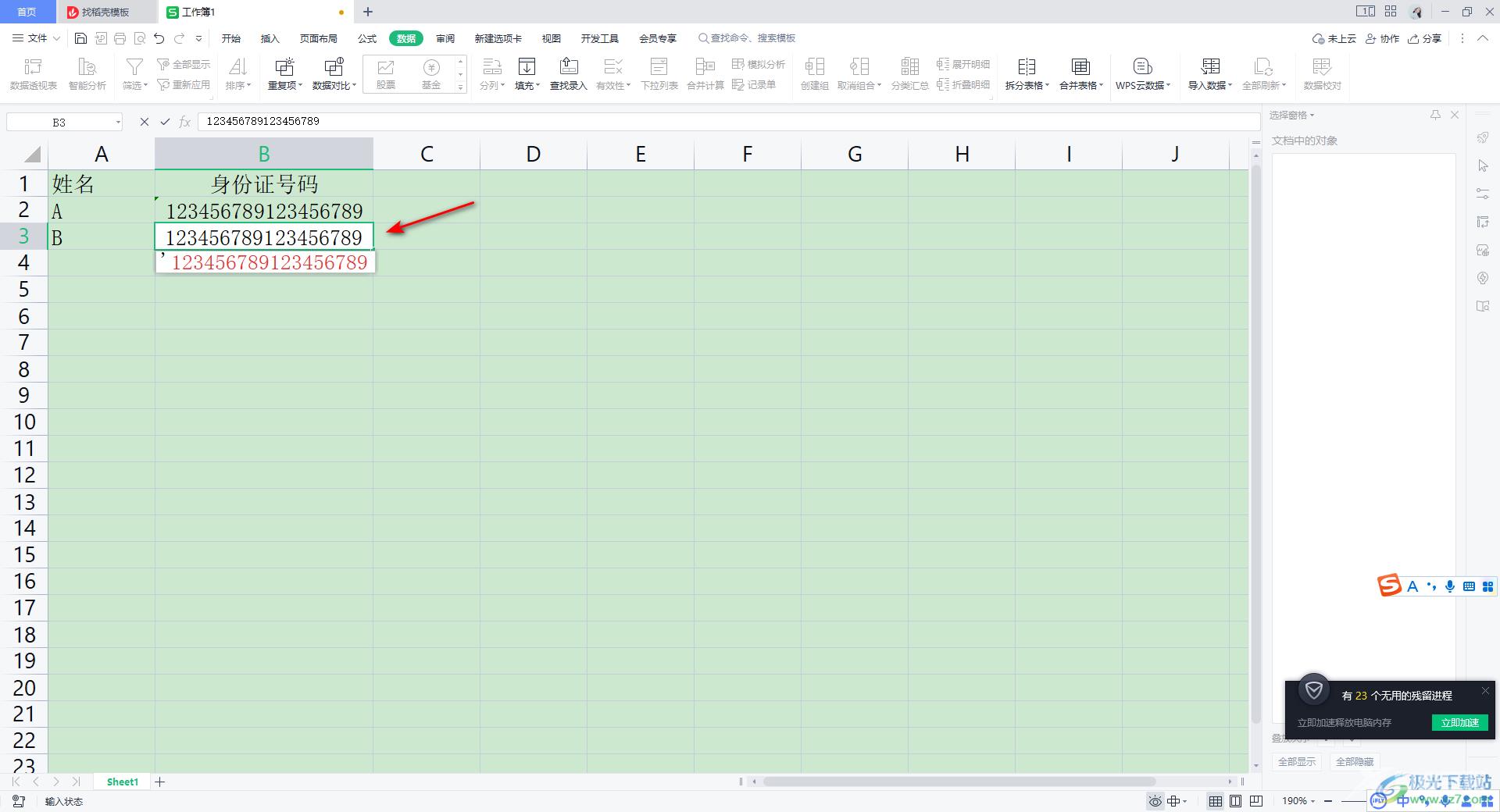Open the 插入 ribbon tab
This screenshot has width=1500, height=812.
click(x=270, y=38)
